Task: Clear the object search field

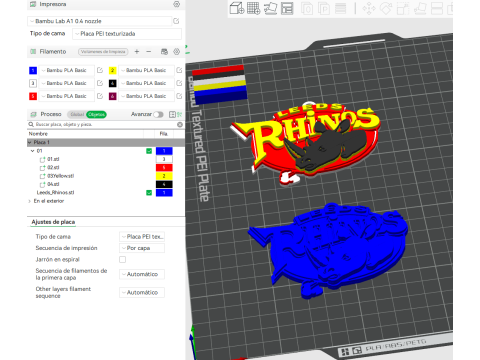Action: (x=180, y=124)
